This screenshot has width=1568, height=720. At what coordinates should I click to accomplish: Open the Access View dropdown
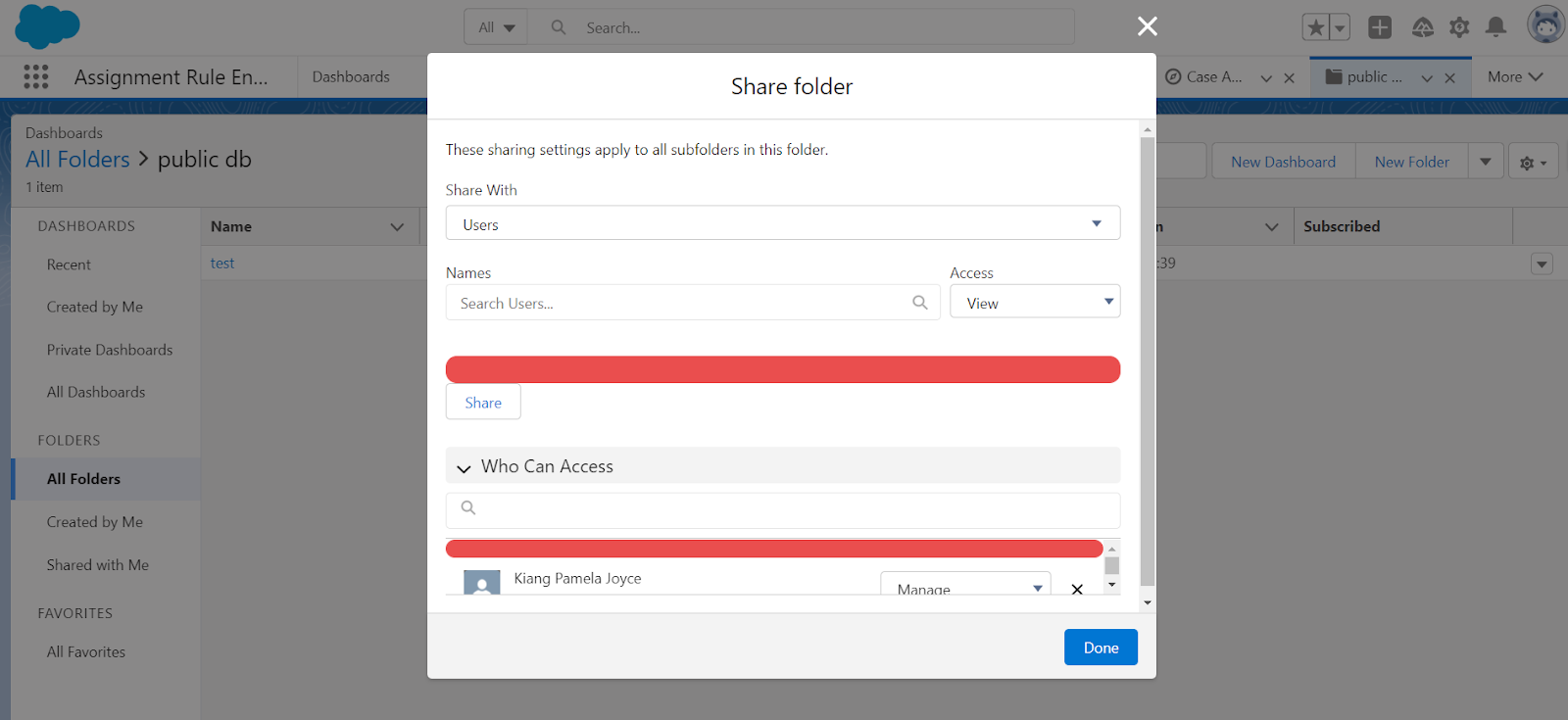coord(1035,302)
